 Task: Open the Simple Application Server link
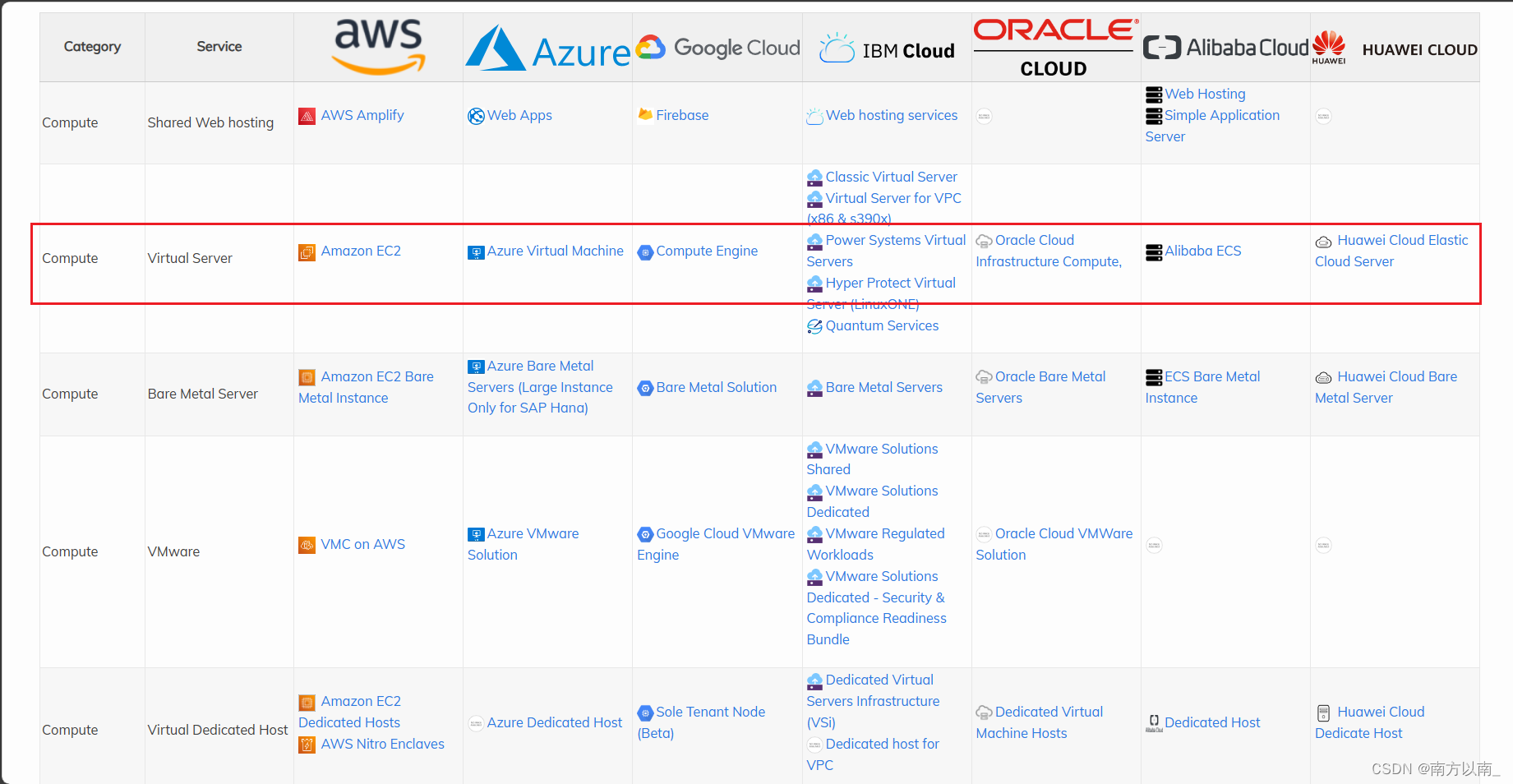(1212, 126)
